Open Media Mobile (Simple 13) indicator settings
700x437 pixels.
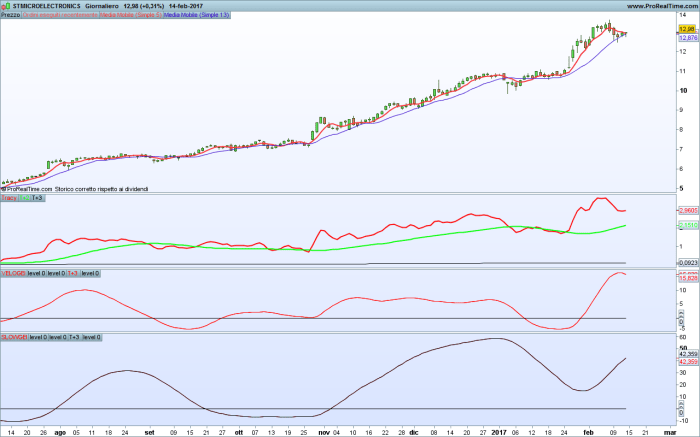click(196, 17)
